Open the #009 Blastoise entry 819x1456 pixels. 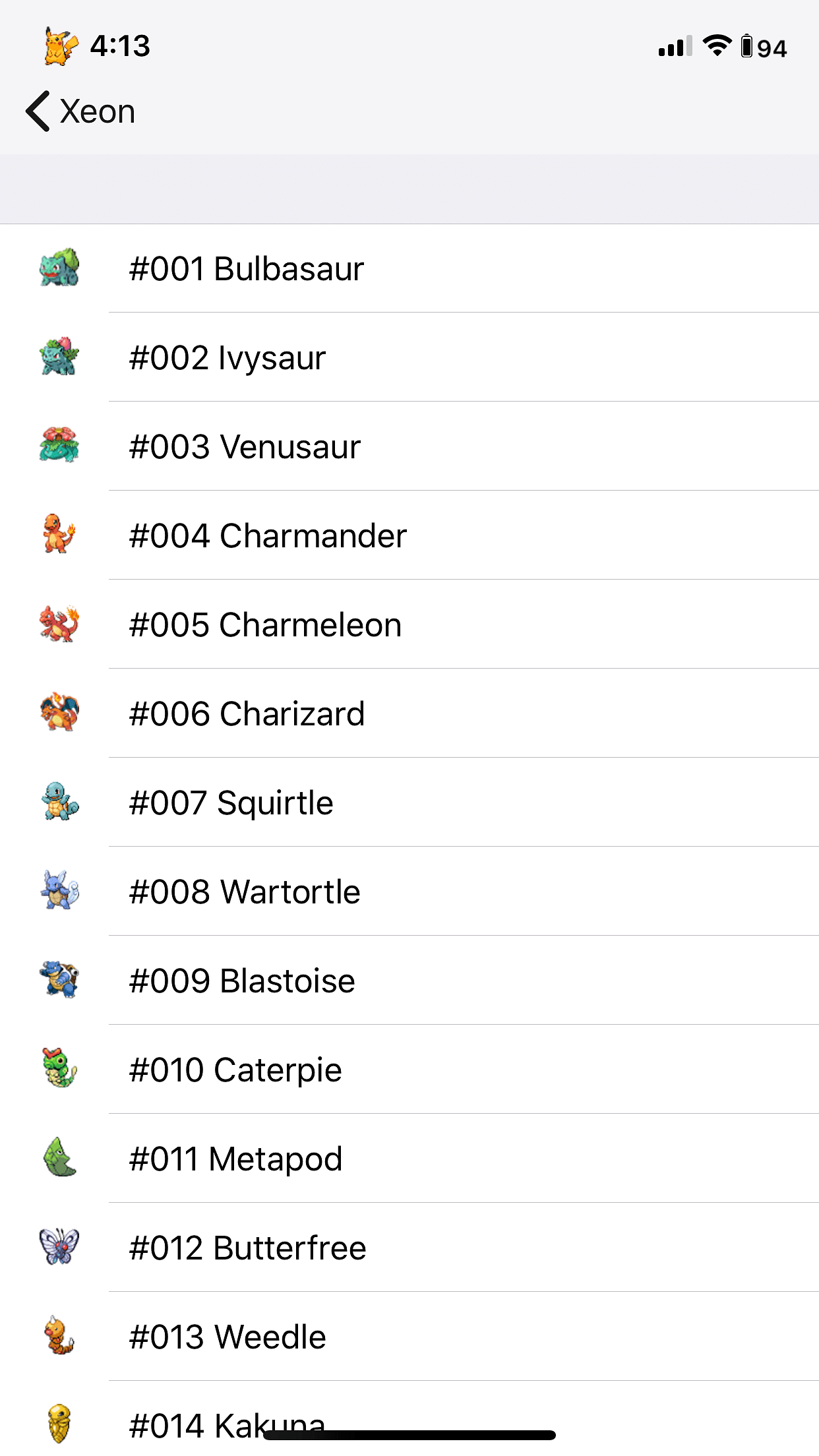(x=409, y=980)
